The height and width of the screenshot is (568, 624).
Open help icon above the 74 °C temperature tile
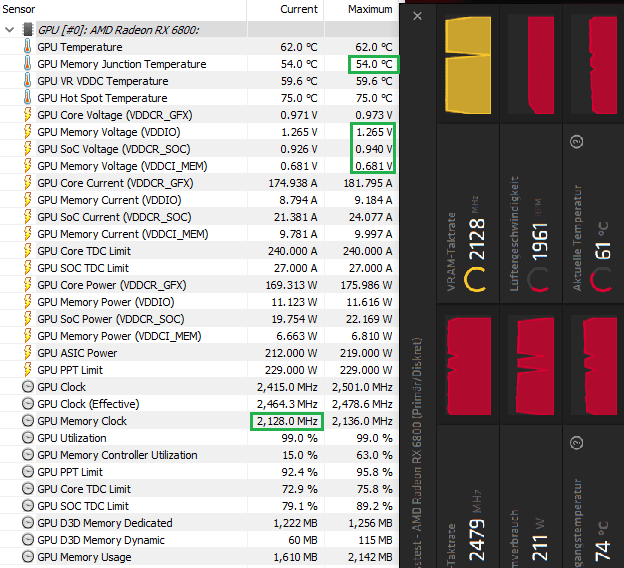pos(577,443)
